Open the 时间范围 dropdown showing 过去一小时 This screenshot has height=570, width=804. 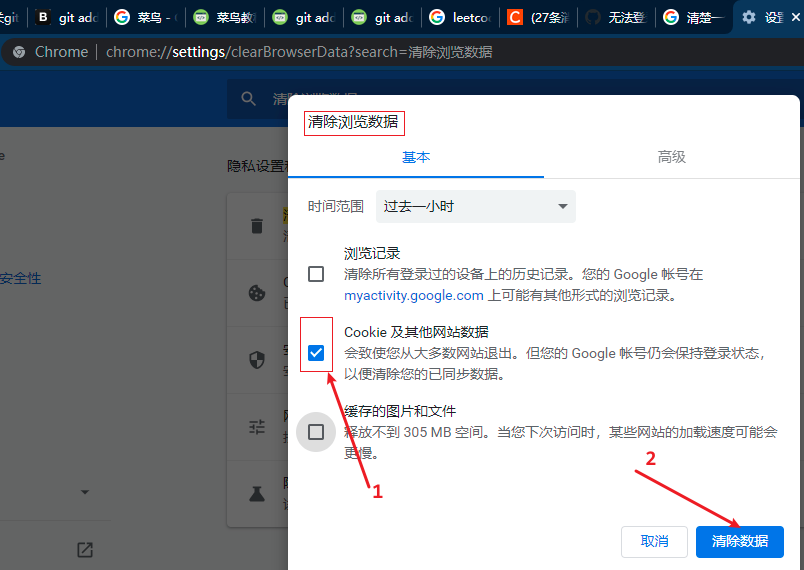(x=475, y=207)
